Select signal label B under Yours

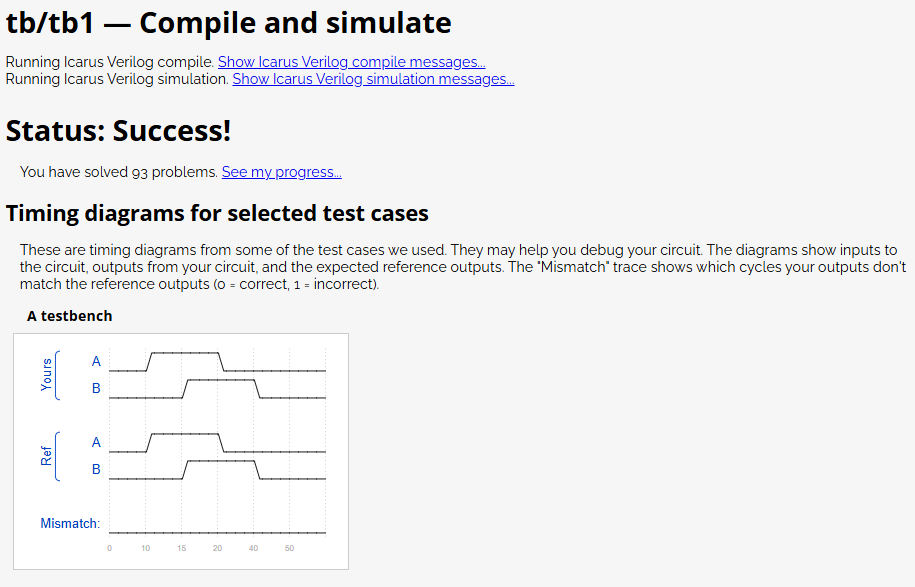point(96,389)
